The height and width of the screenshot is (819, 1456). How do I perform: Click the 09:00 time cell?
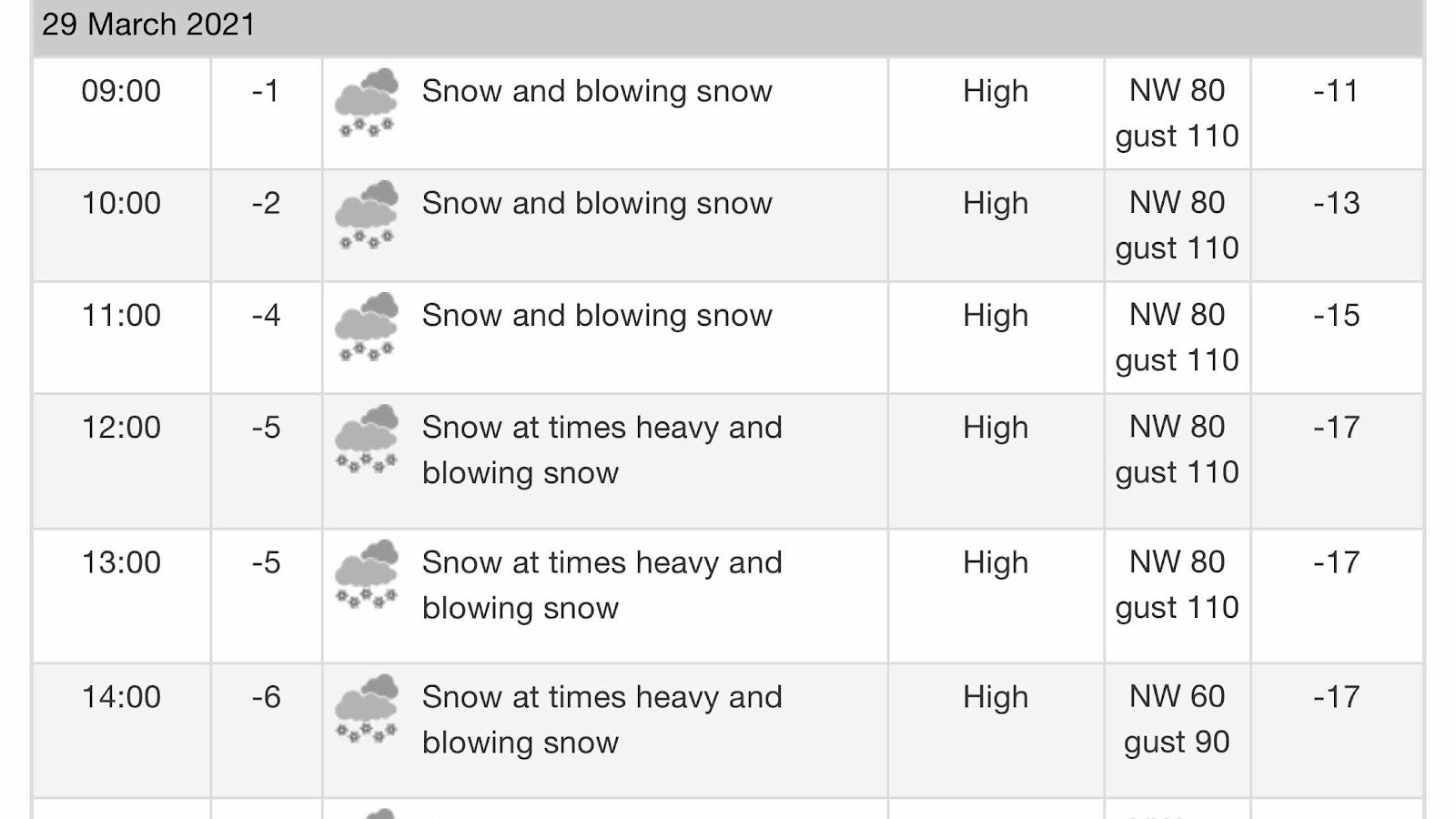[x=121, y=114]
